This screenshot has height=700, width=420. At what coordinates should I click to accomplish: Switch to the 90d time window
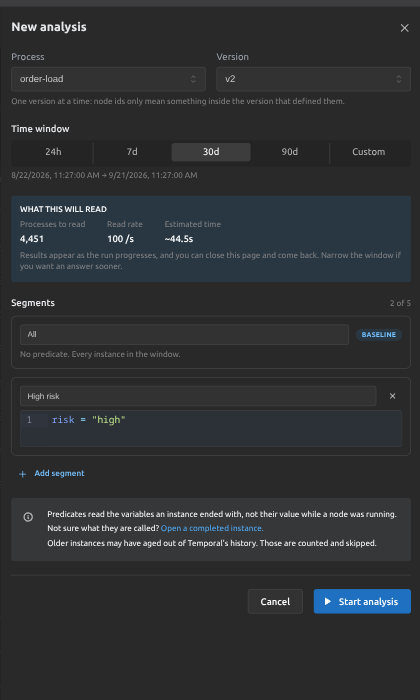click(290, 152)
